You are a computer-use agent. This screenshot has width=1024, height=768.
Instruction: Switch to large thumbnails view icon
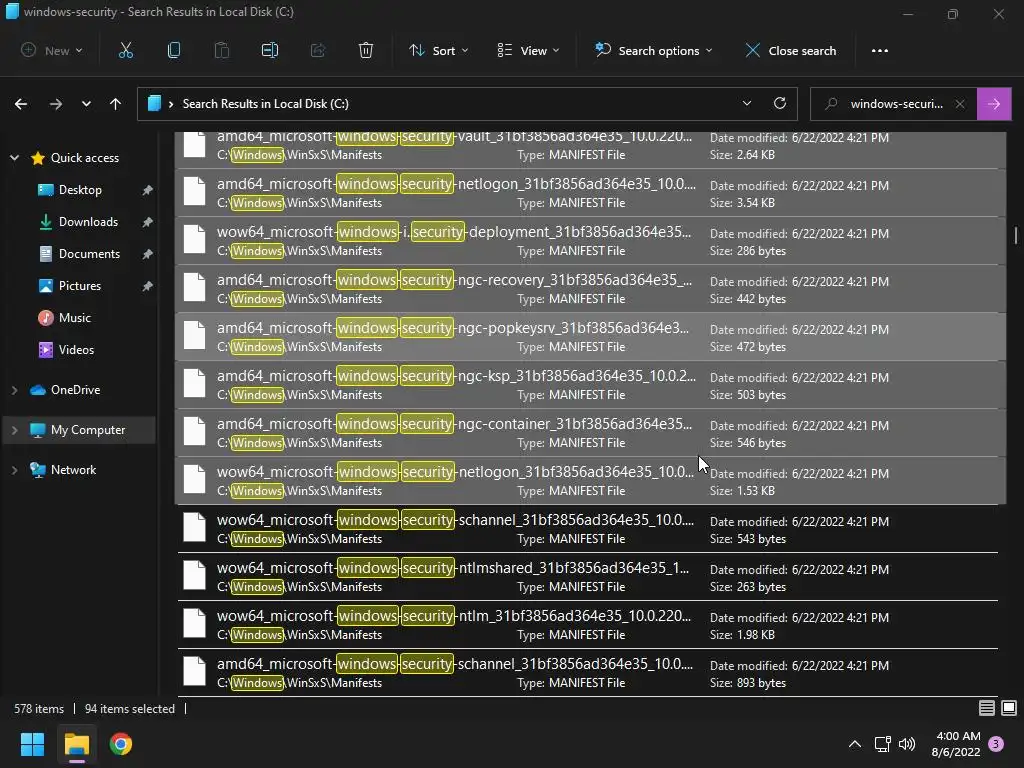pyautogui.click(x=1009, y=708)
